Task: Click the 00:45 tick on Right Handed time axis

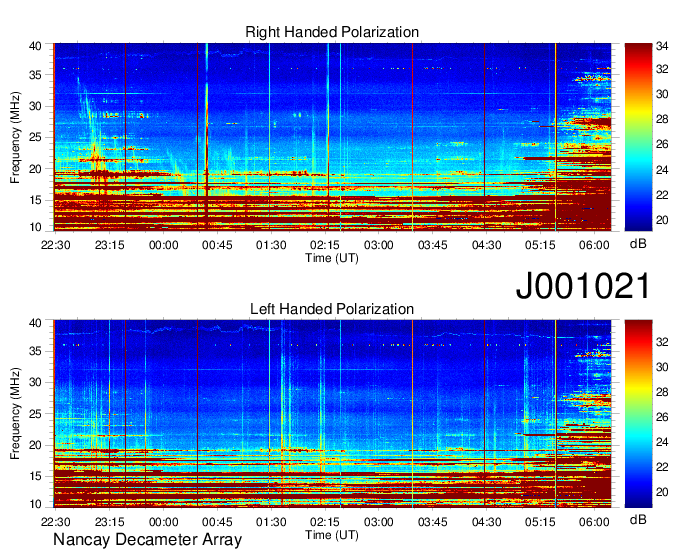Action: point(217,245)
